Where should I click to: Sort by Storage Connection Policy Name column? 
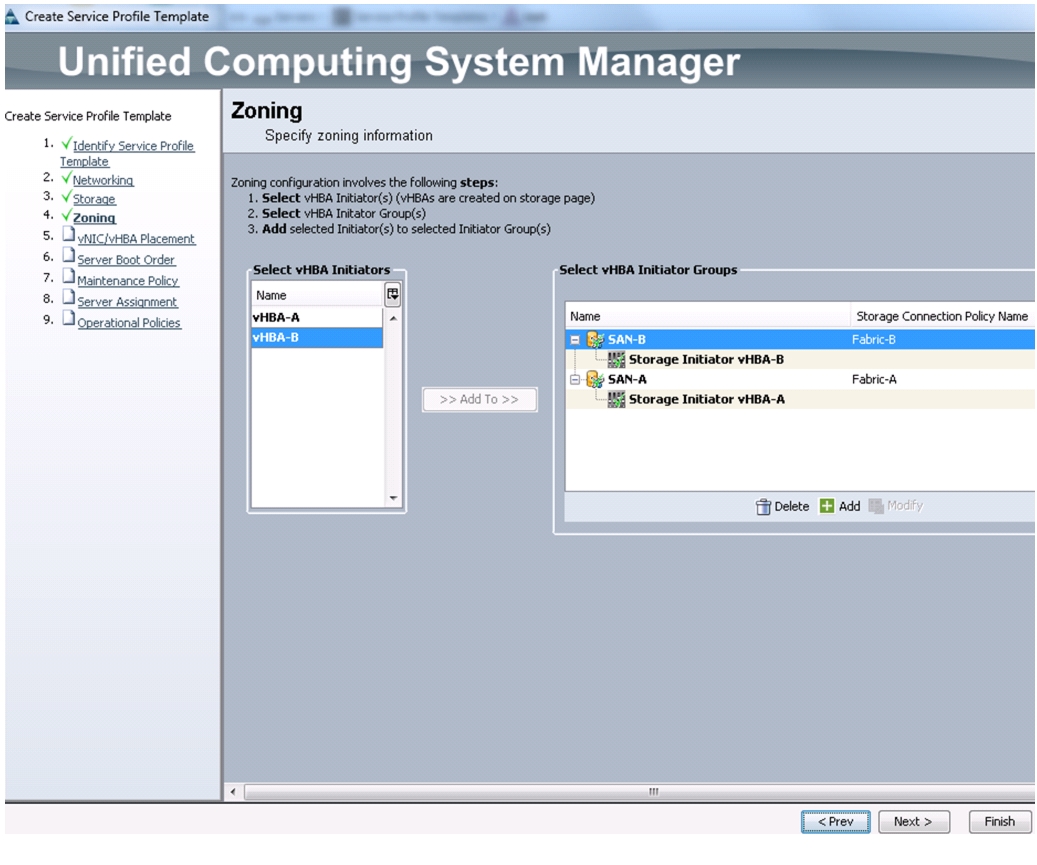click(942, 317)
